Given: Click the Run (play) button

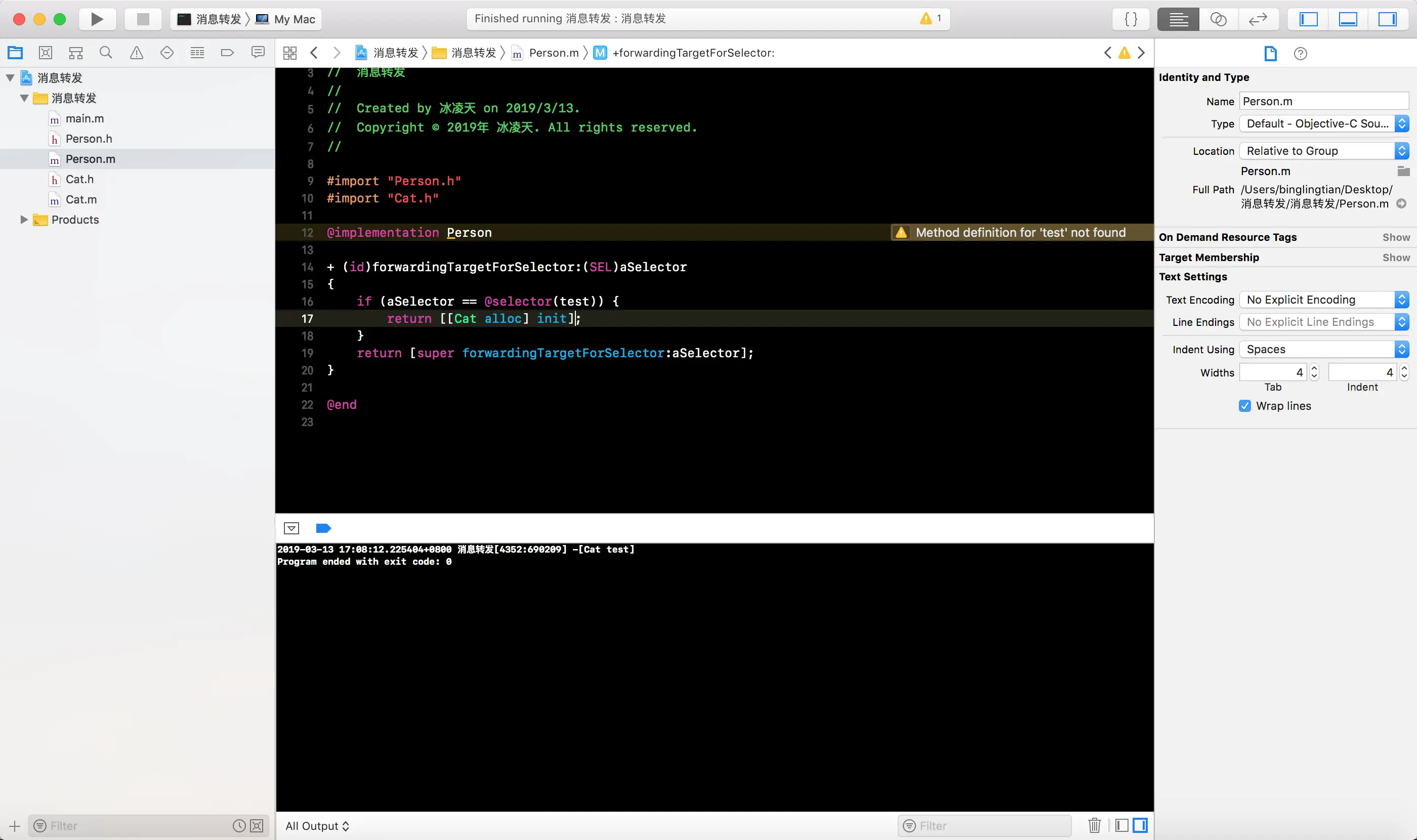Looking at the screenshot, I should [x=97, y=19].
